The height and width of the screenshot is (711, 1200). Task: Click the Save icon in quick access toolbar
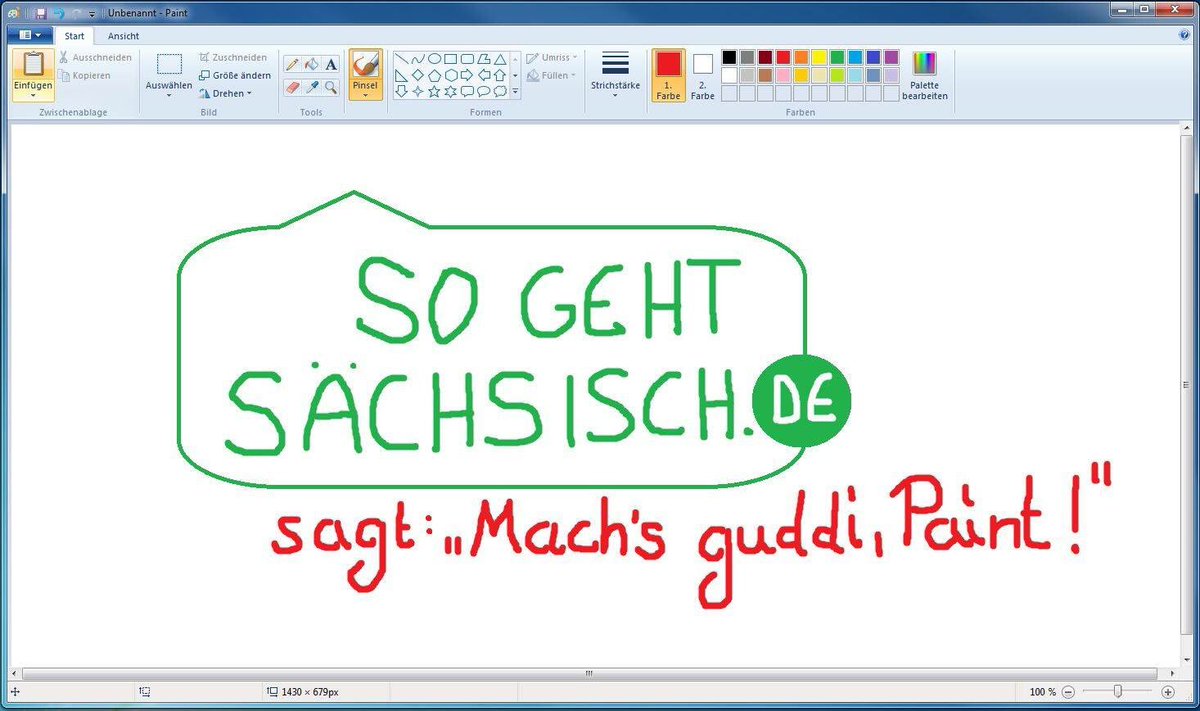click(x=41, y=14)
